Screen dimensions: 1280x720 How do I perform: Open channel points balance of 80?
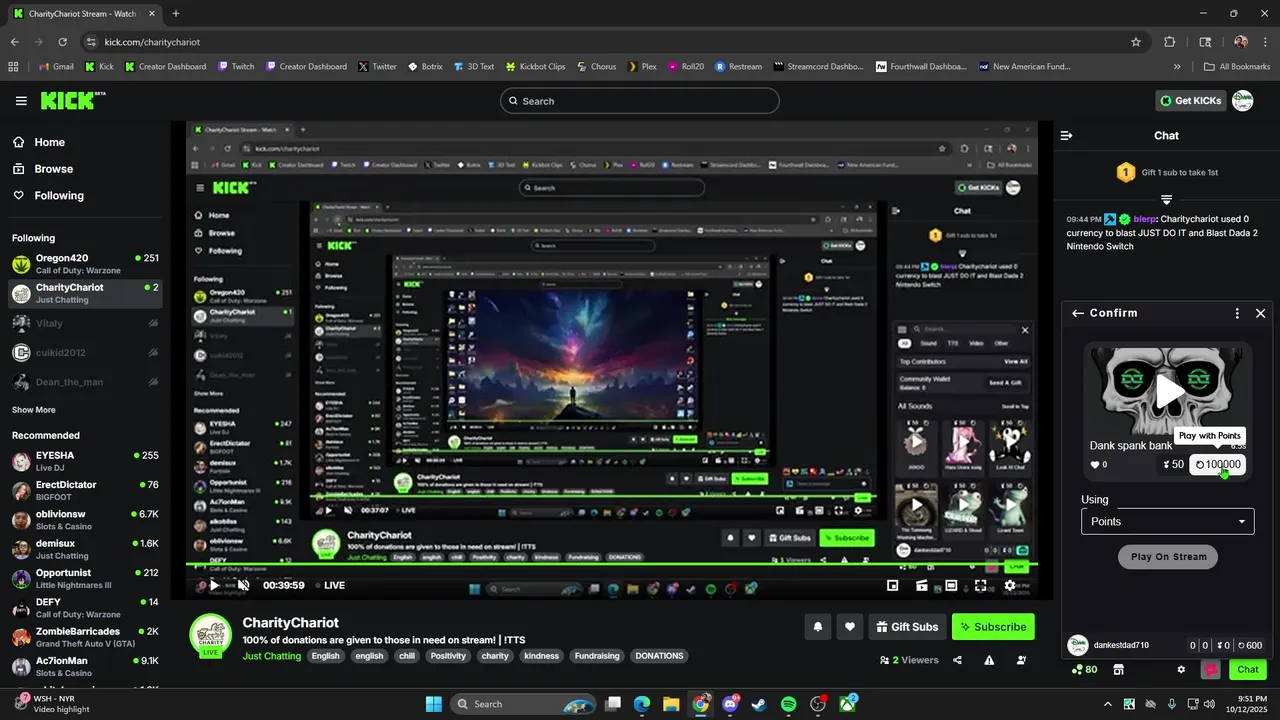[1084, 670]
